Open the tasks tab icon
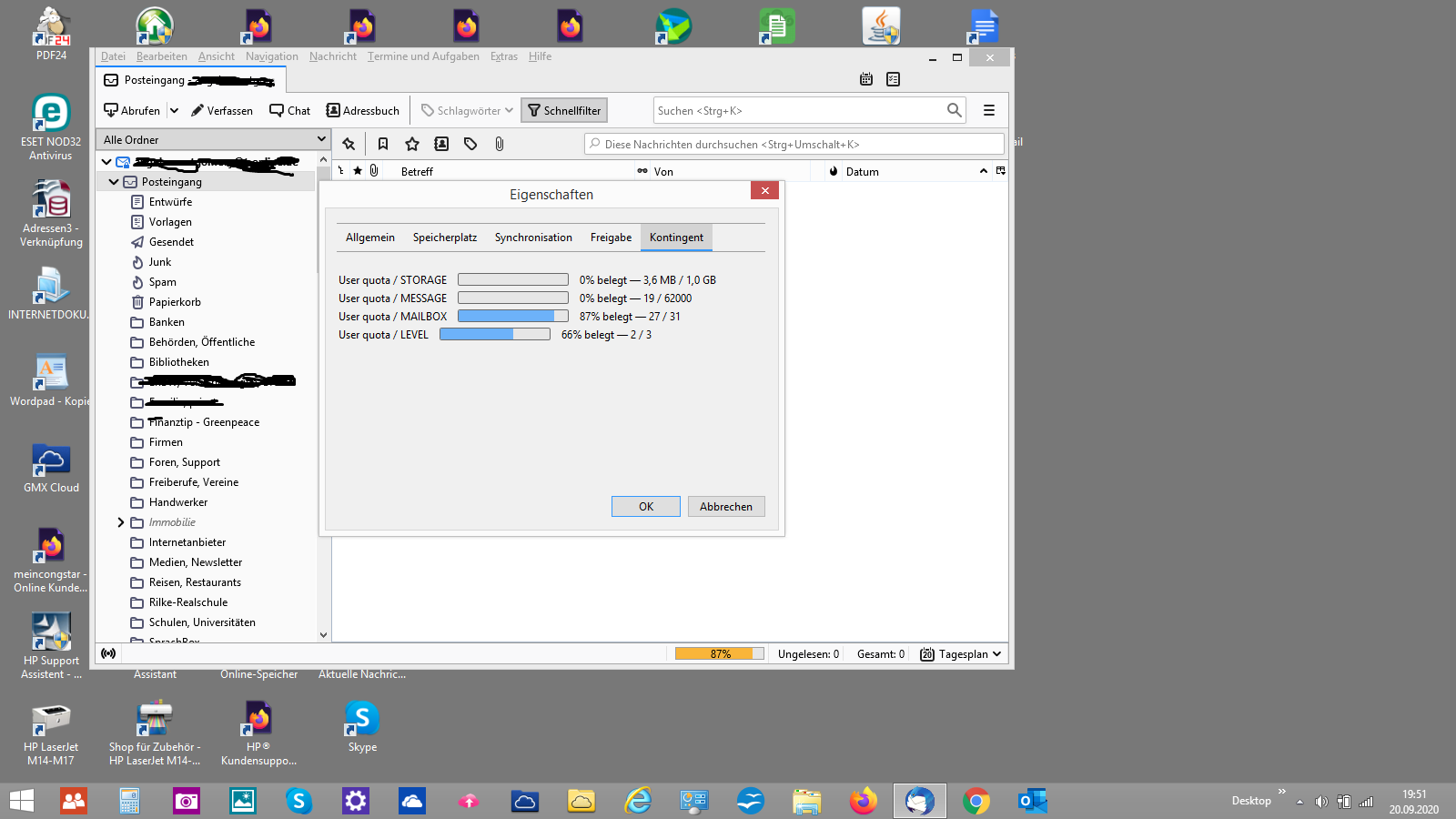The width and height of the screenshot is (1456, 819). (894, 79)
